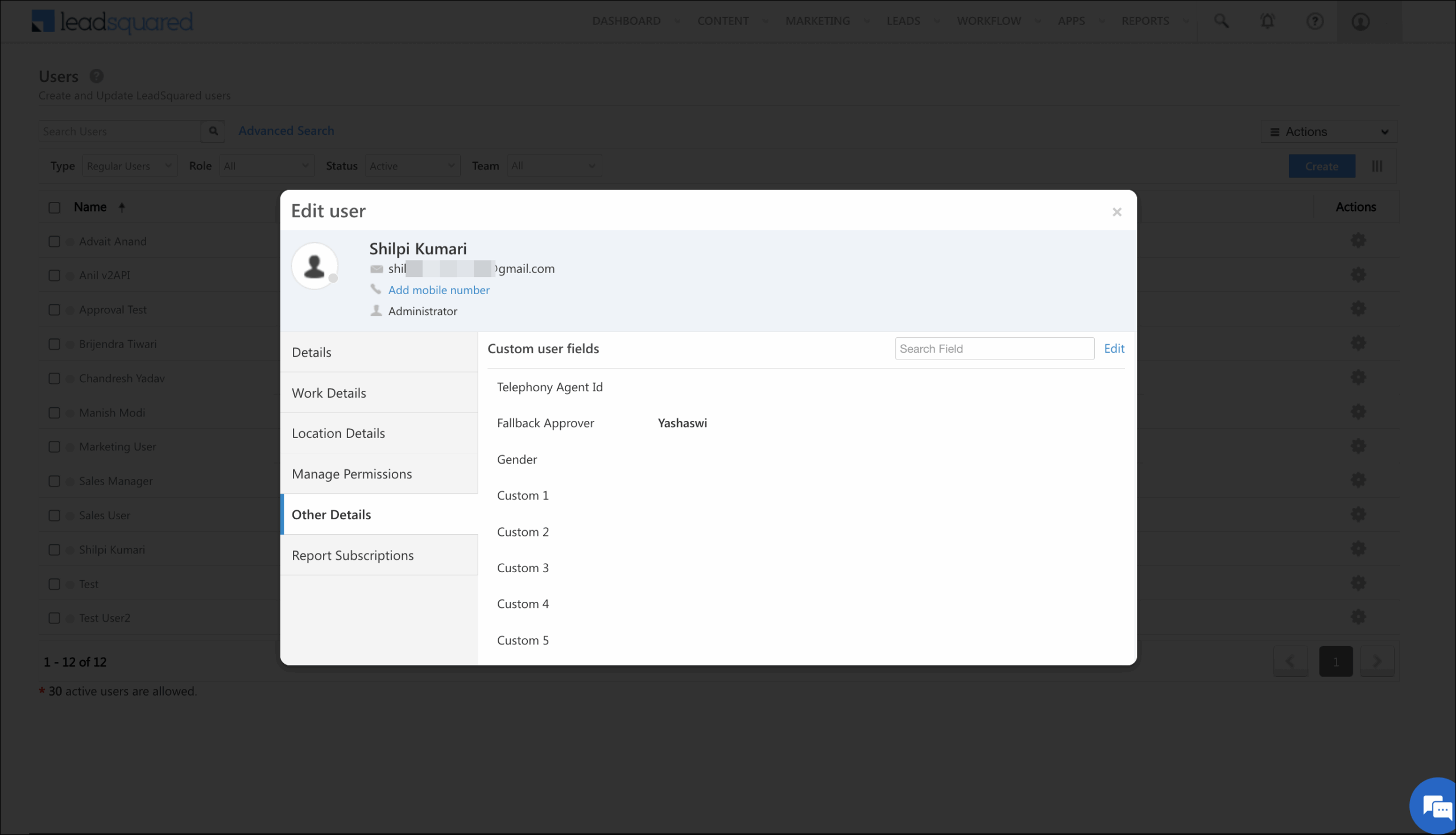
Task: Expand the CONTENT menu
Action: [733, 20]
